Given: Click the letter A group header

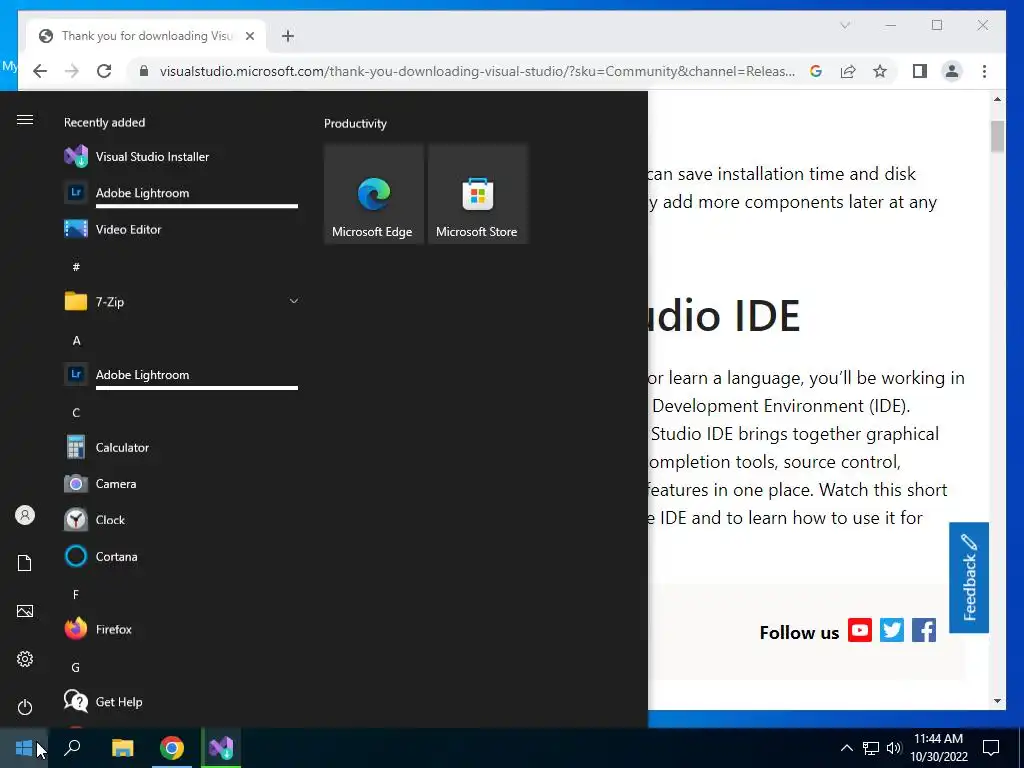Looking at the screenshot, I should 76,340.
